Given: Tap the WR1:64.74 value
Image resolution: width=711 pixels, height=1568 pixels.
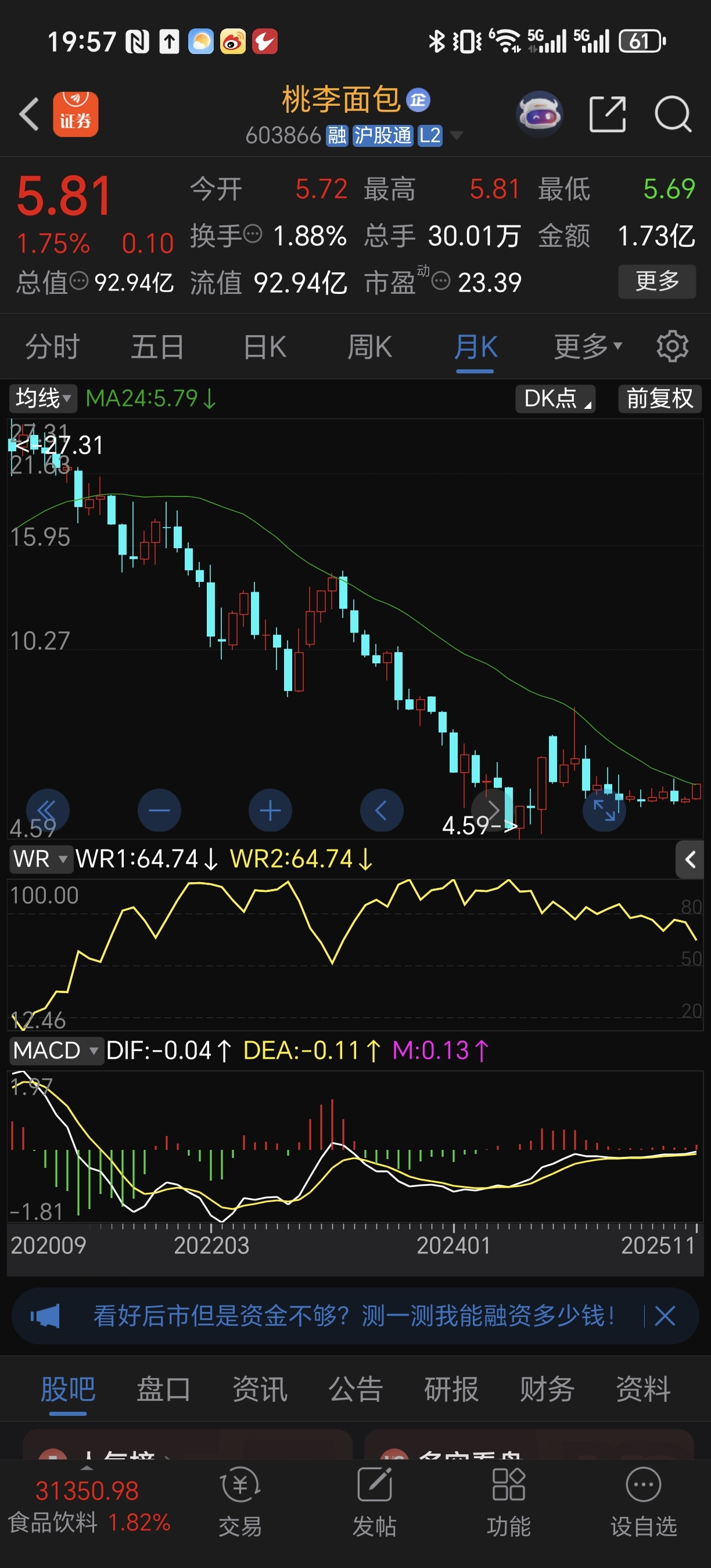Looking at the screenshot, I should (x=146, y=859).
